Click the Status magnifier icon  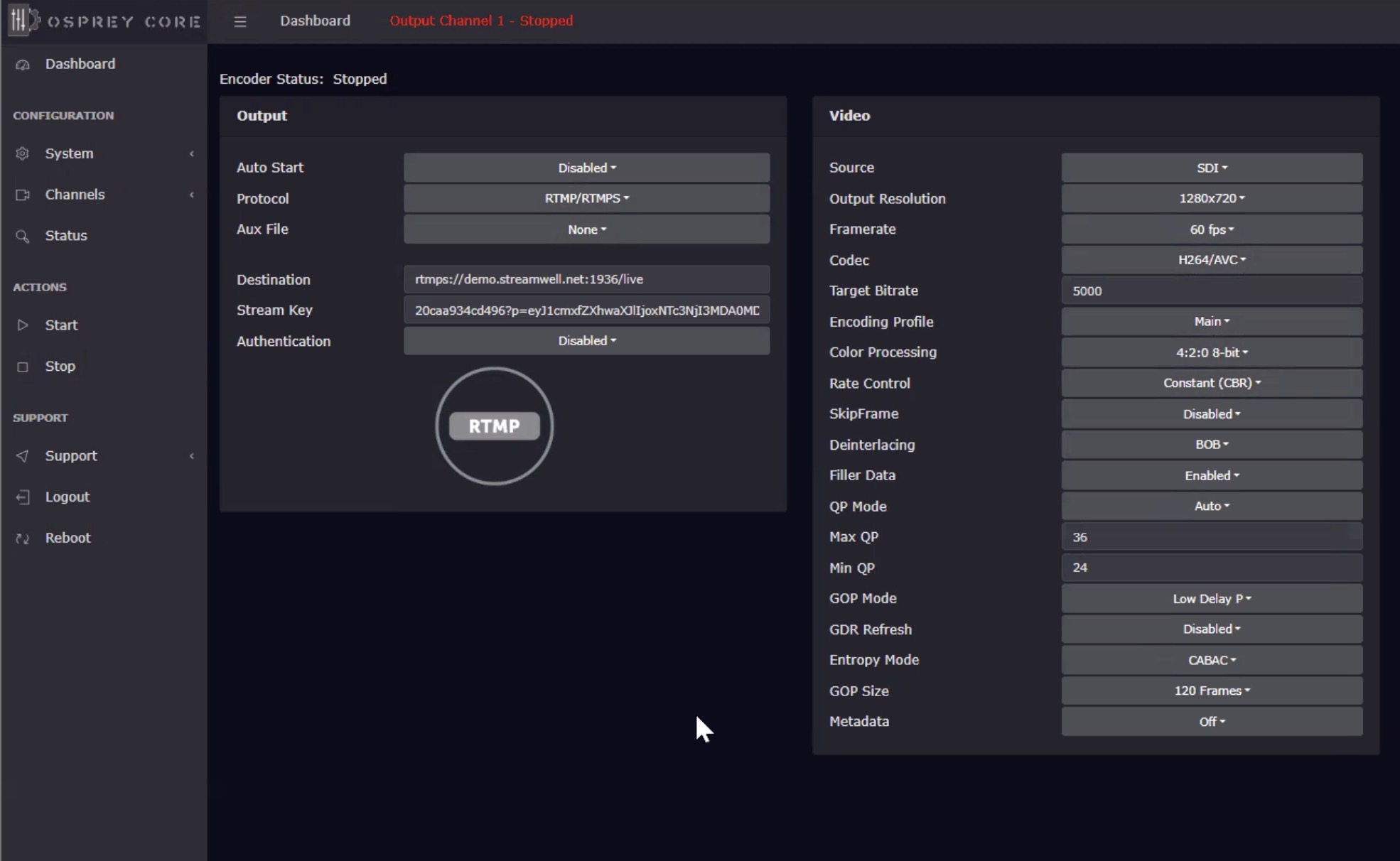coord(23,236)
